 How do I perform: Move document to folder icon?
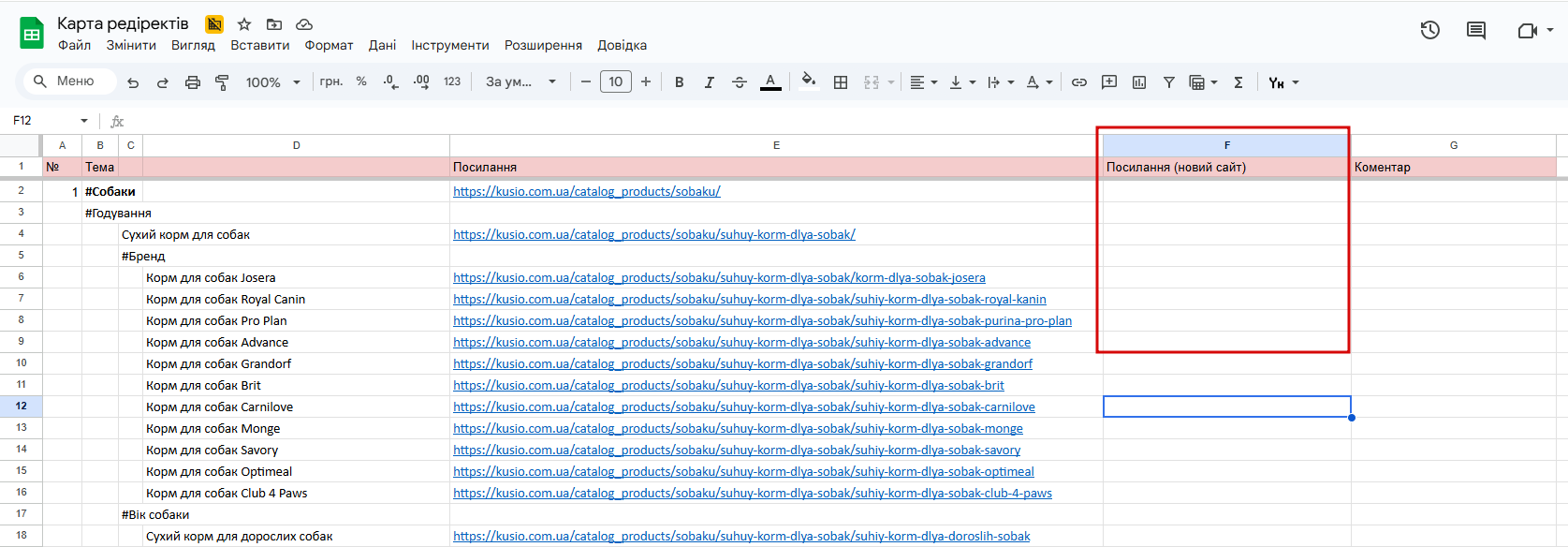[x=274, y=24]
